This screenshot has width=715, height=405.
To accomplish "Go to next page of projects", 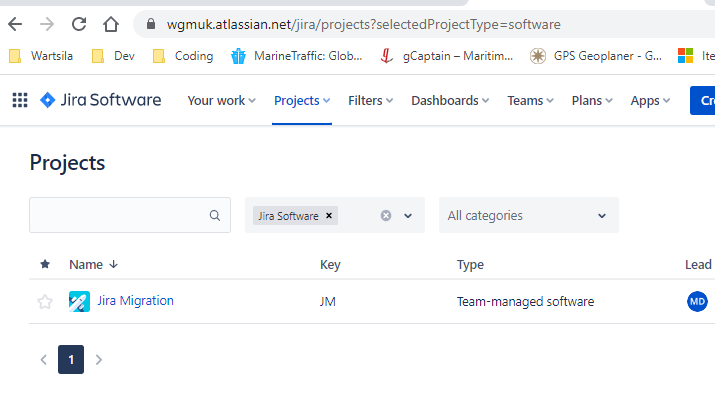I will click(x=98, y=360).
